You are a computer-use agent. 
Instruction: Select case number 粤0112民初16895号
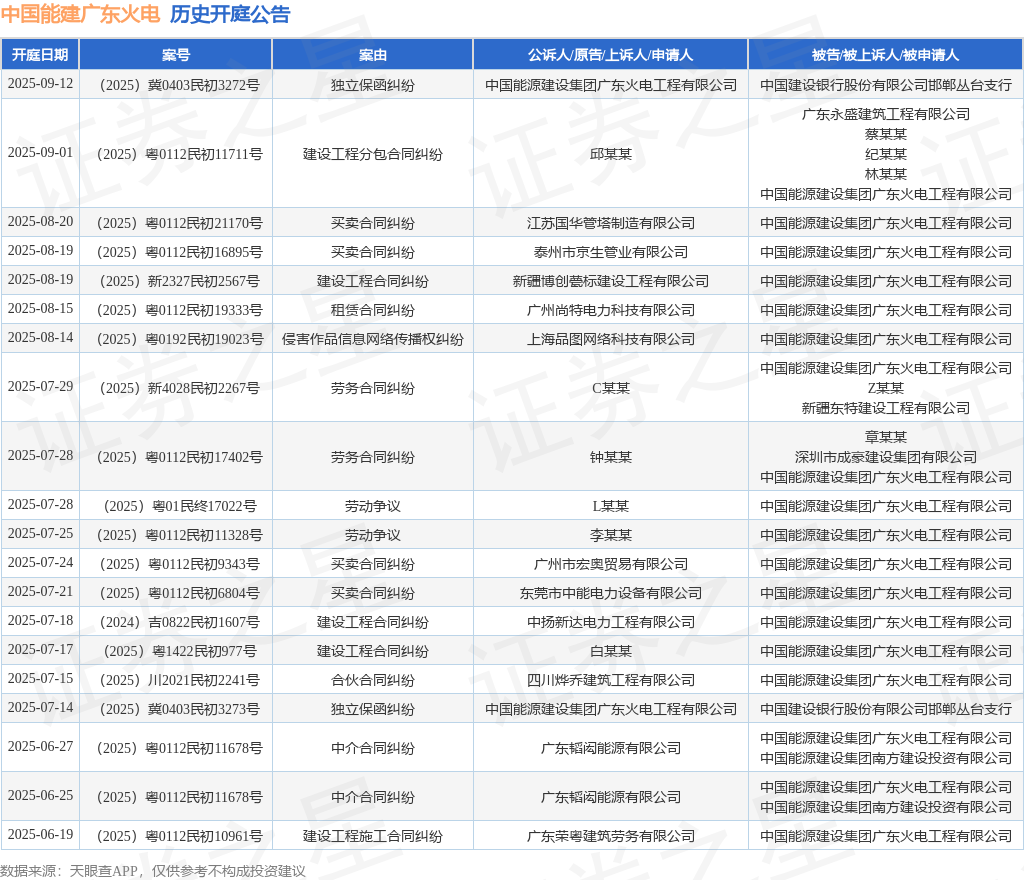click(x=179, y=252)
